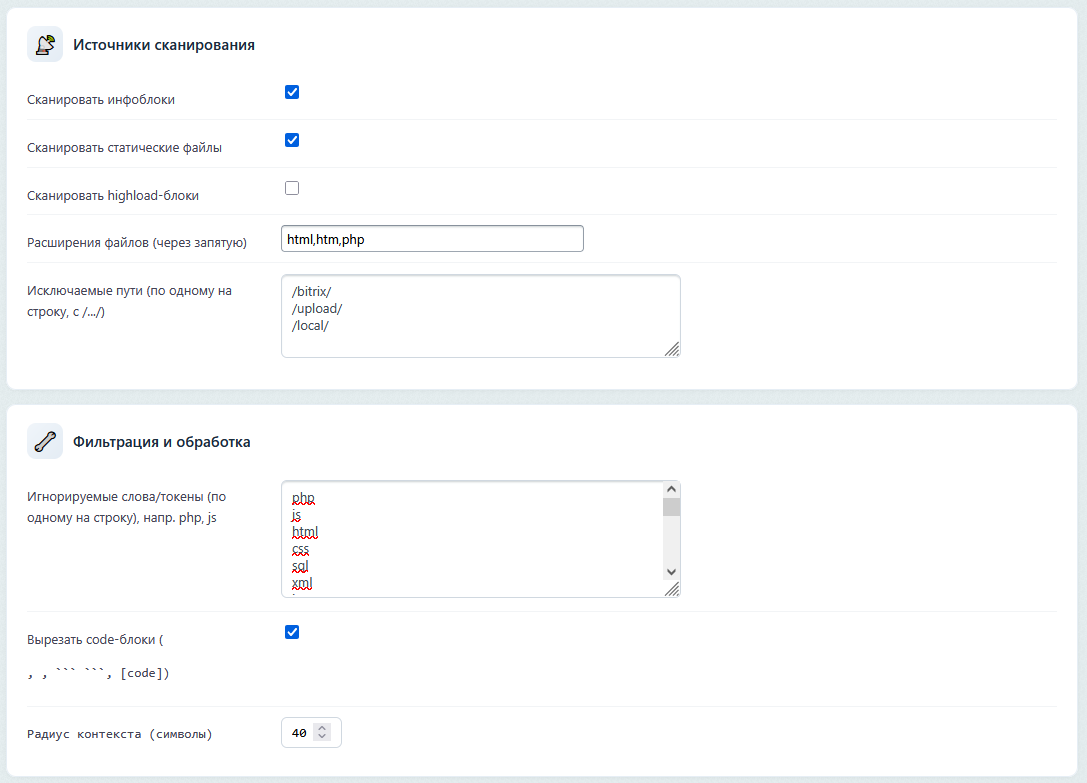This screenshot has width=1087, height=783.
Task: Uncheck Сканировать статические файлы
Action: tap(292, 140)
